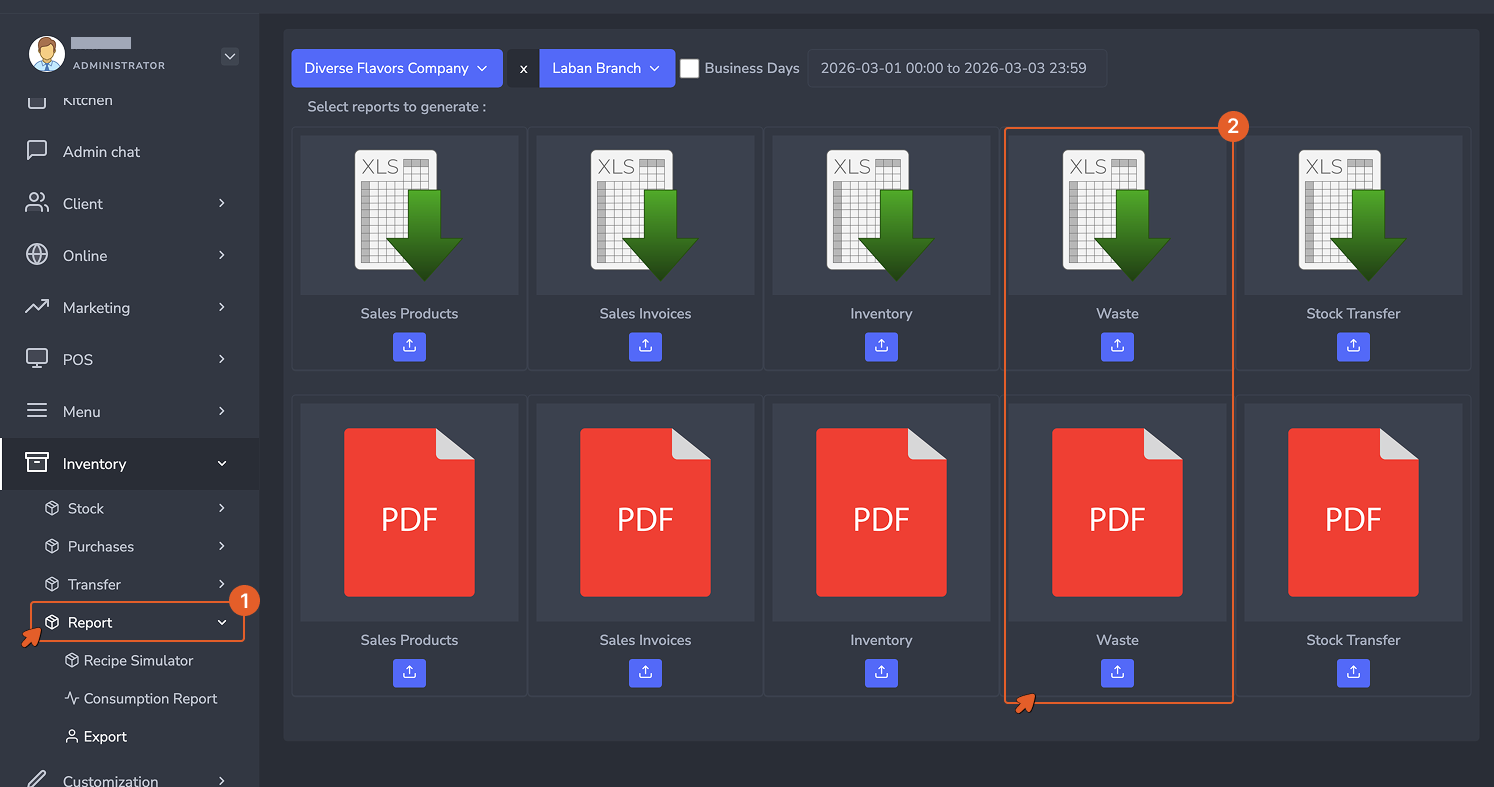This screenshot has height=787, width=1494.
Task: Click the XLS Sales Products spreadsheet icon
Action: coord(409,215)
